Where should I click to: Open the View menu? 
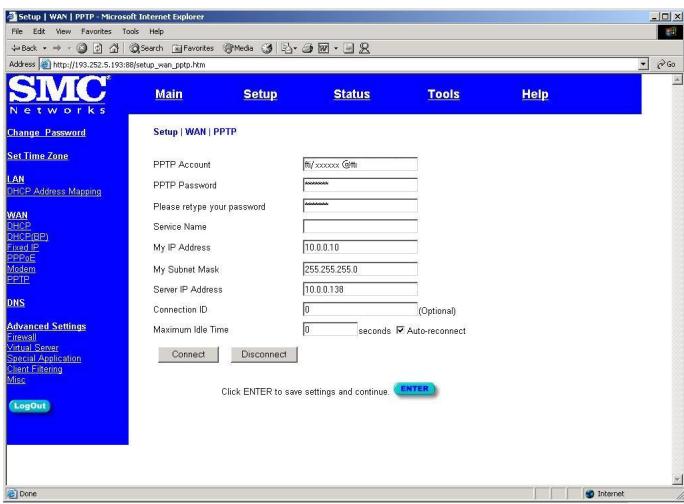63,31
